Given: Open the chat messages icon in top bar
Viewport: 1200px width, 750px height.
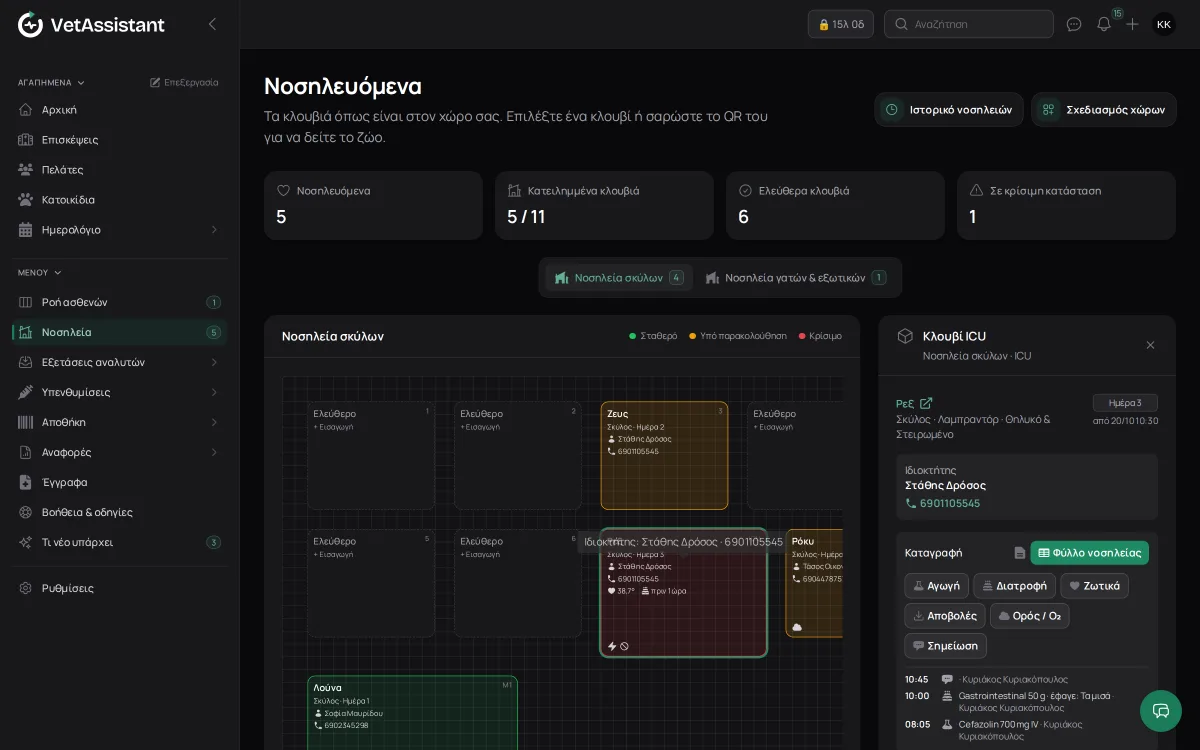Looking at the screenshot, I should [1074, 24].
